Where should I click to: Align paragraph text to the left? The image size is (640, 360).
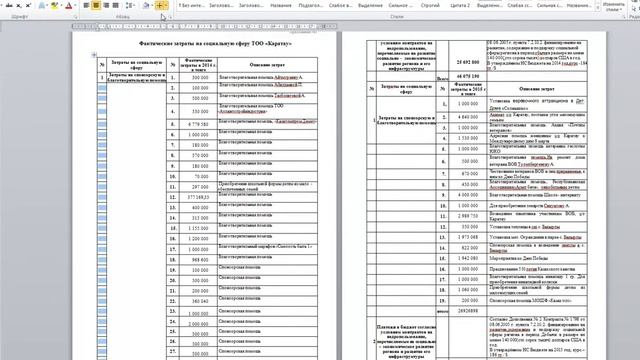tap(86, 5)
